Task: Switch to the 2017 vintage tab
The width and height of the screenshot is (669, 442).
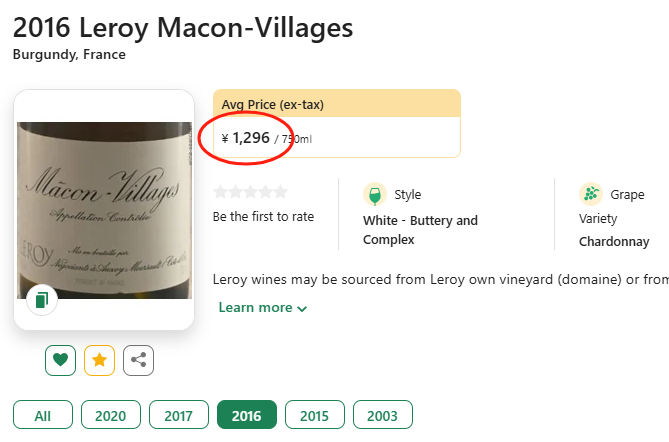Action: point(179,415)
